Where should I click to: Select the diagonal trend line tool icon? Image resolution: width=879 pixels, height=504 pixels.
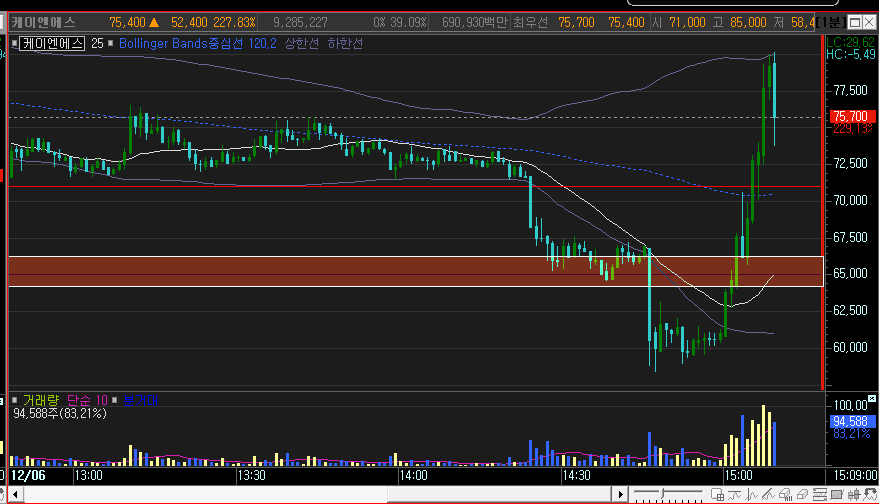(768, 494)
